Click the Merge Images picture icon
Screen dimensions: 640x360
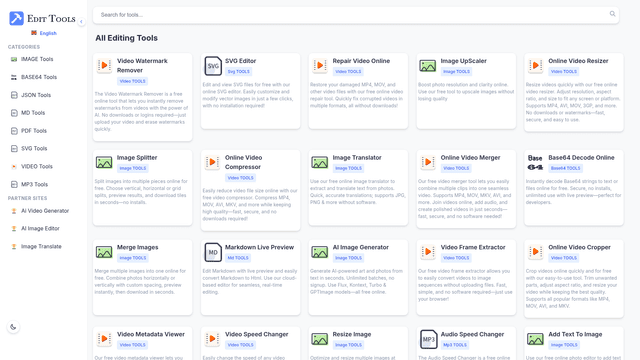pyautogui.click(x=104, y=252)
